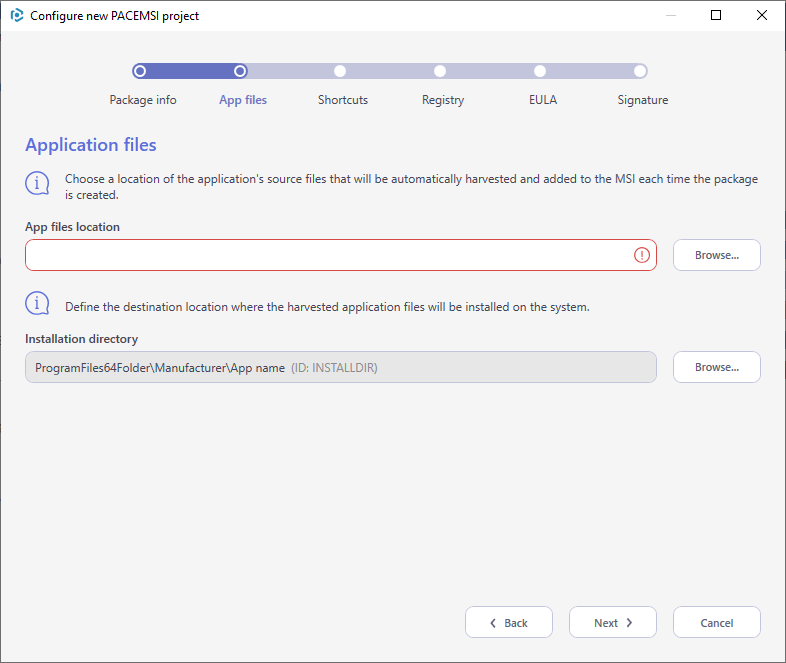Viewport: 786px width, 663px height.
Task: Click the red error icon in App files location field
Action: click(642, 255)
